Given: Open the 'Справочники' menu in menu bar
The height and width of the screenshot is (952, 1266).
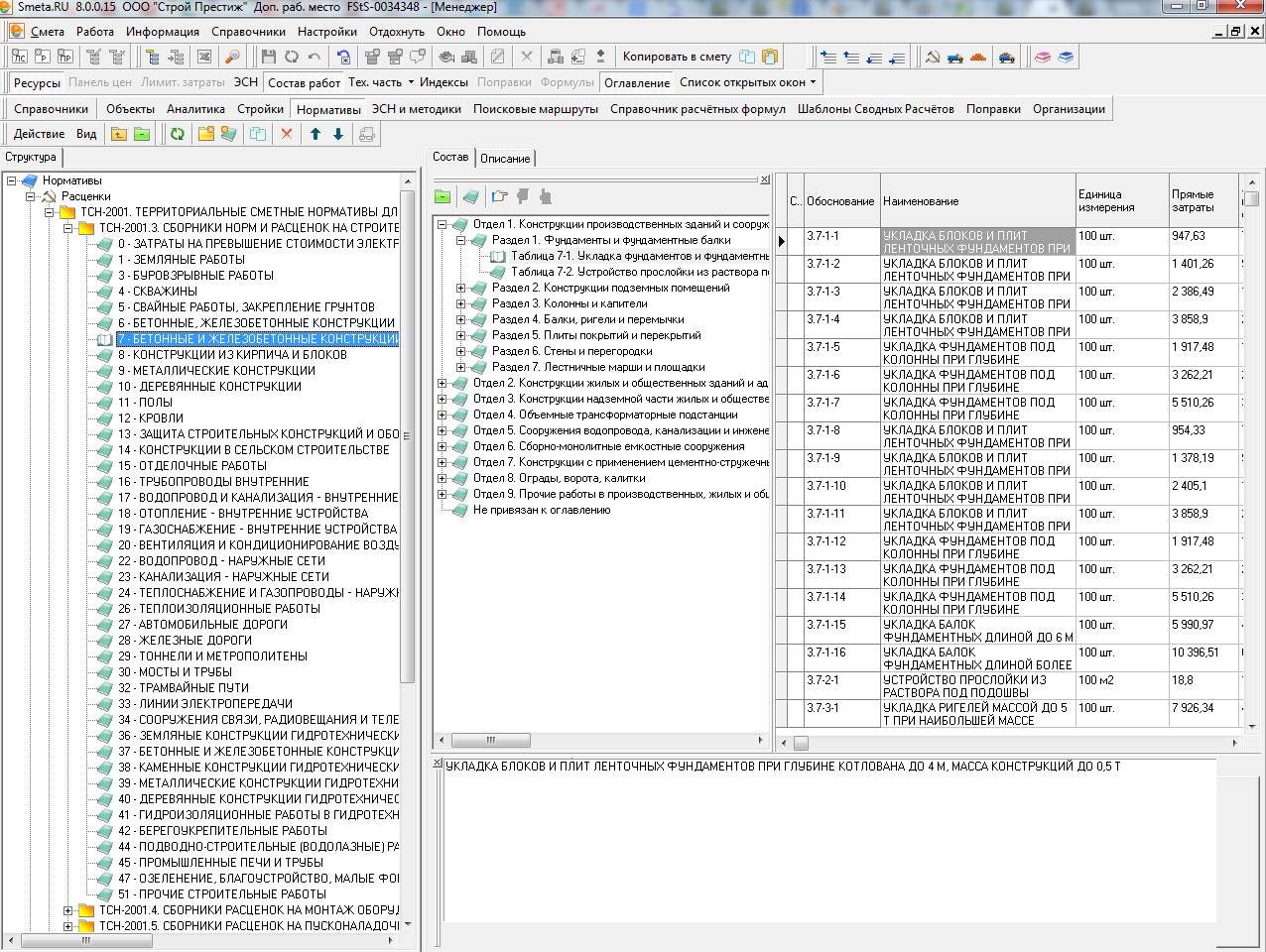Looking at the screenshot, I should (248, 32).
